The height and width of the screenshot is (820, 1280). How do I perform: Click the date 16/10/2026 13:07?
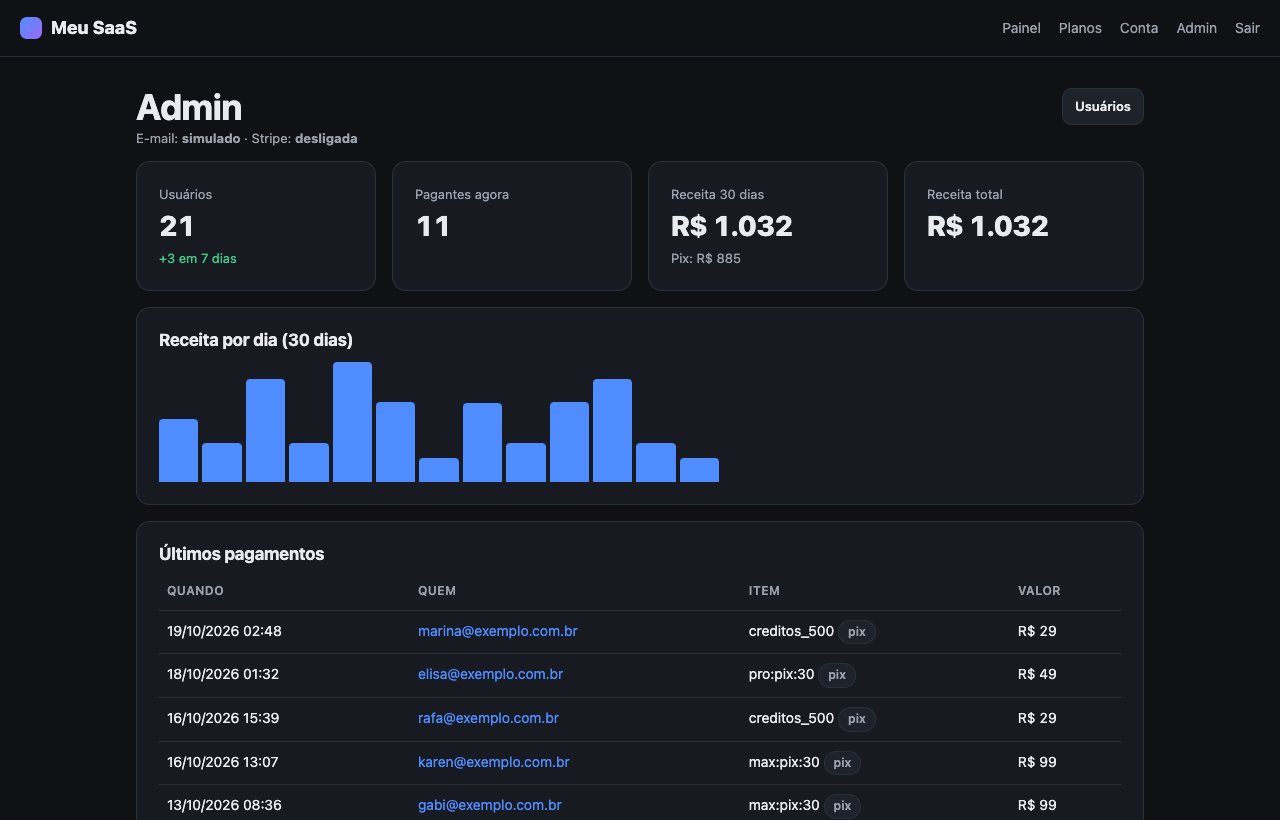point(223,762)
